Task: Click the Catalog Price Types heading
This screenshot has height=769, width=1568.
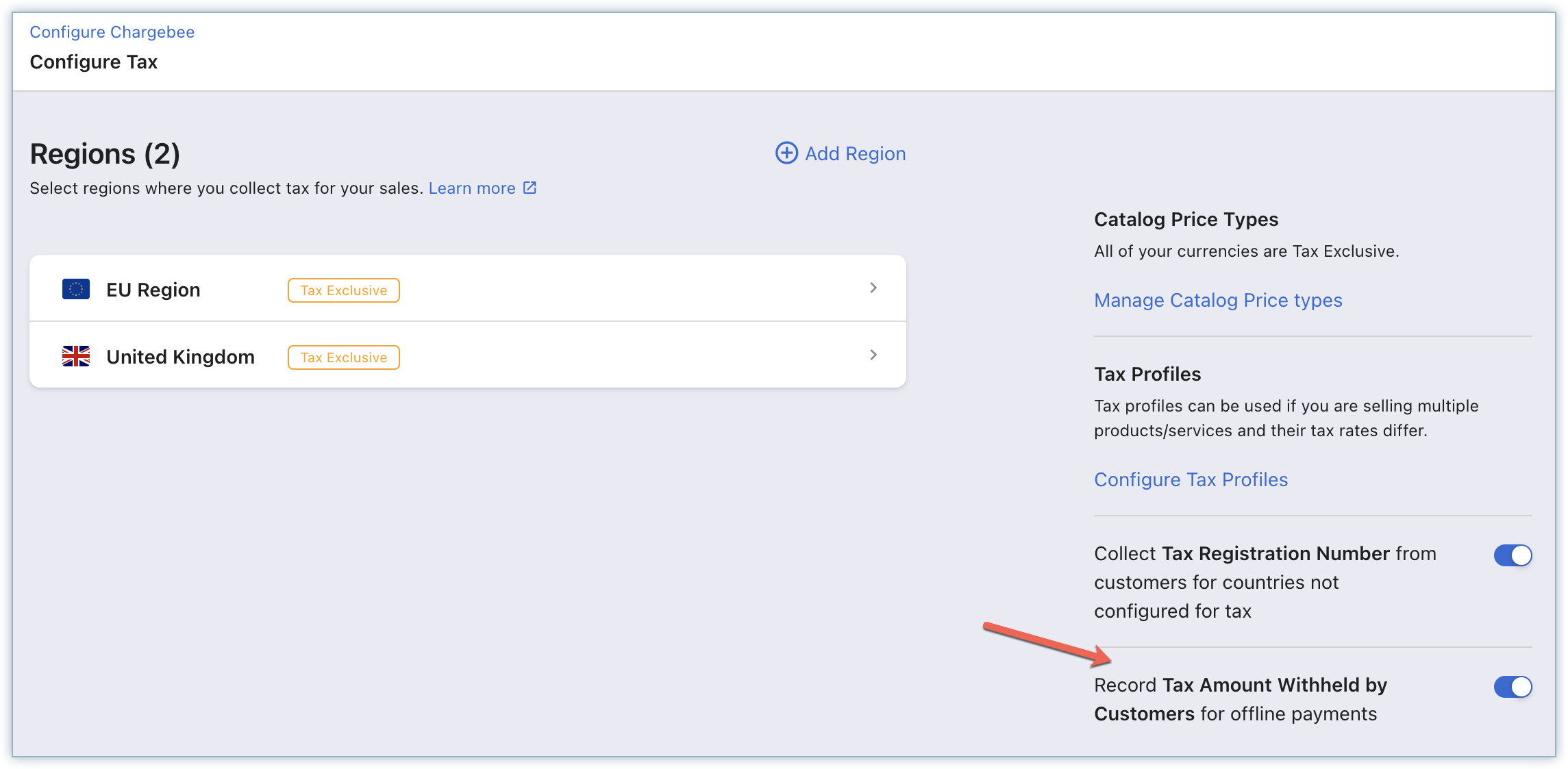Action: [1186, 219]
